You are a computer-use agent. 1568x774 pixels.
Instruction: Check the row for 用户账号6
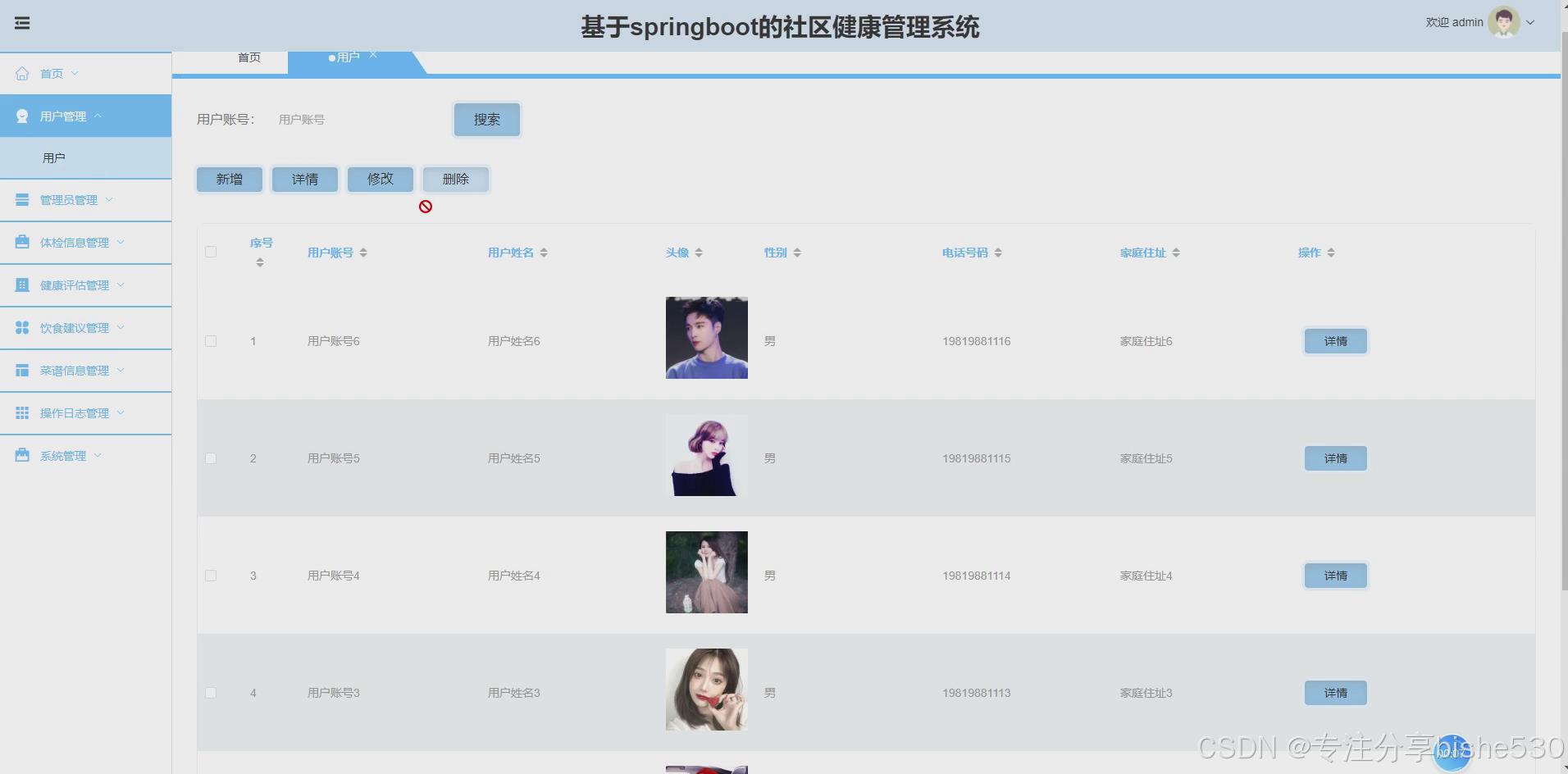pyautogui.click(x=211, y=341)
